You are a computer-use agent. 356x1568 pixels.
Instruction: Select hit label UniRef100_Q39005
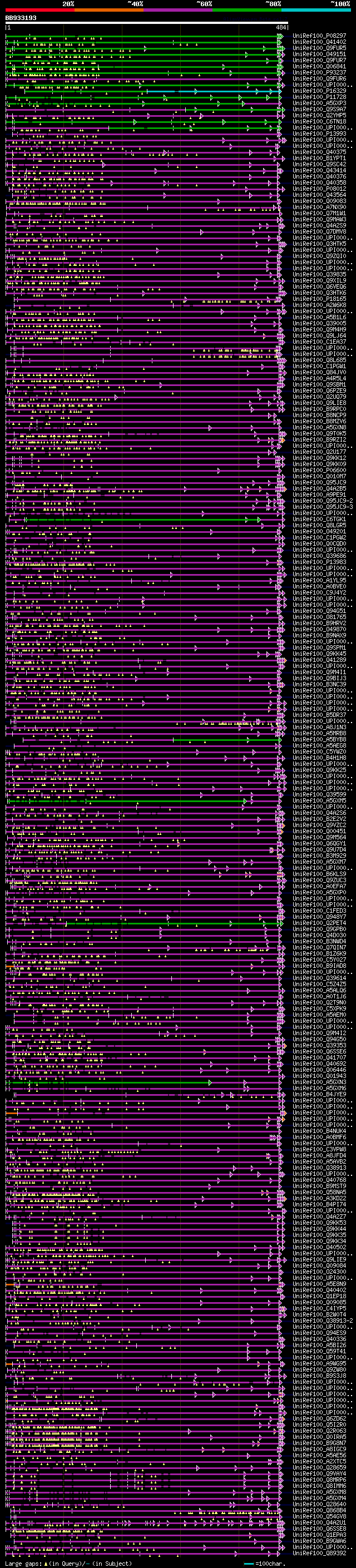pyautogui.click(x=319, y=323)
